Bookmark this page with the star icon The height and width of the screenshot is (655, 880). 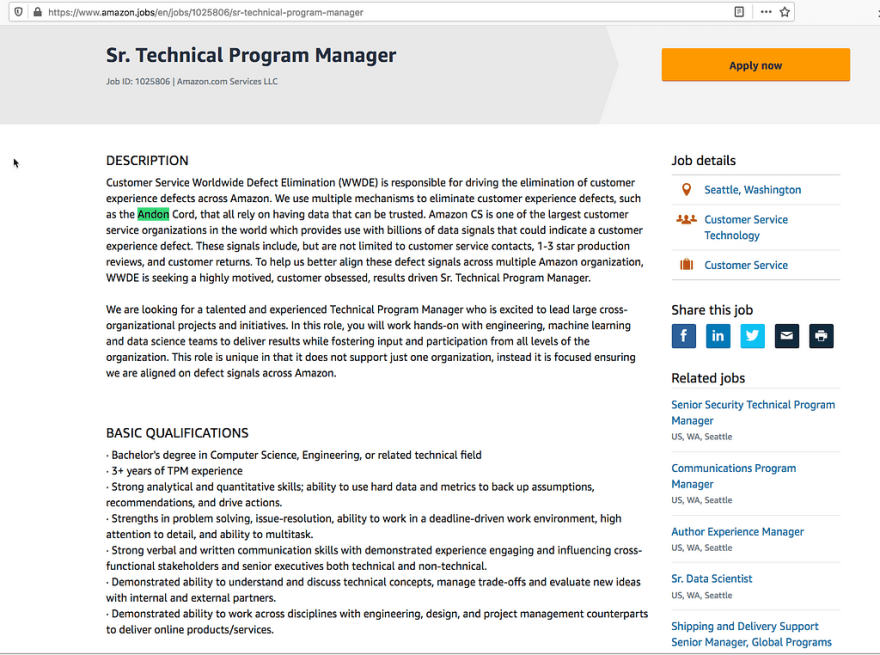(x=785, y=12)
